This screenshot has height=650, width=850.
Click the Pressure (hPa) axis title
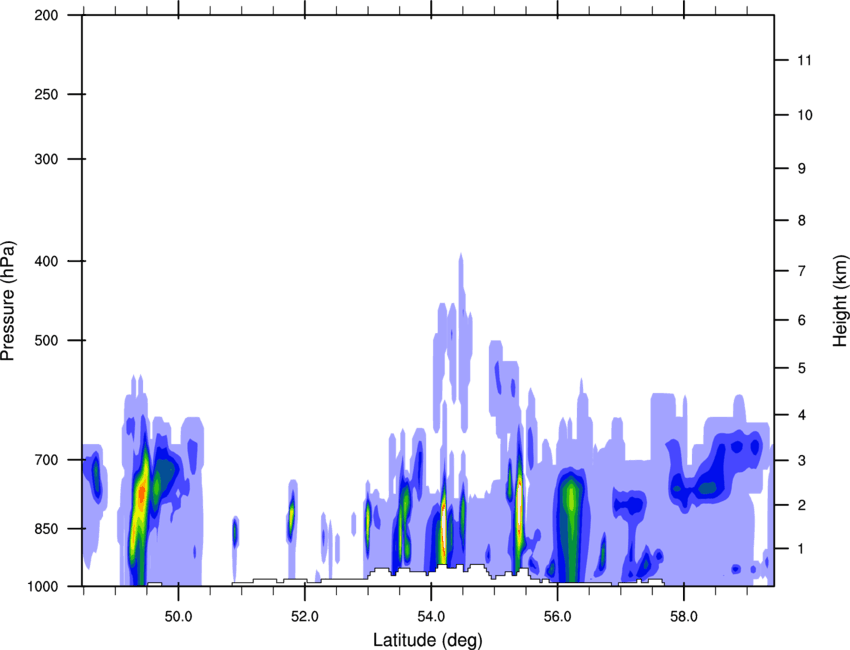8,300
